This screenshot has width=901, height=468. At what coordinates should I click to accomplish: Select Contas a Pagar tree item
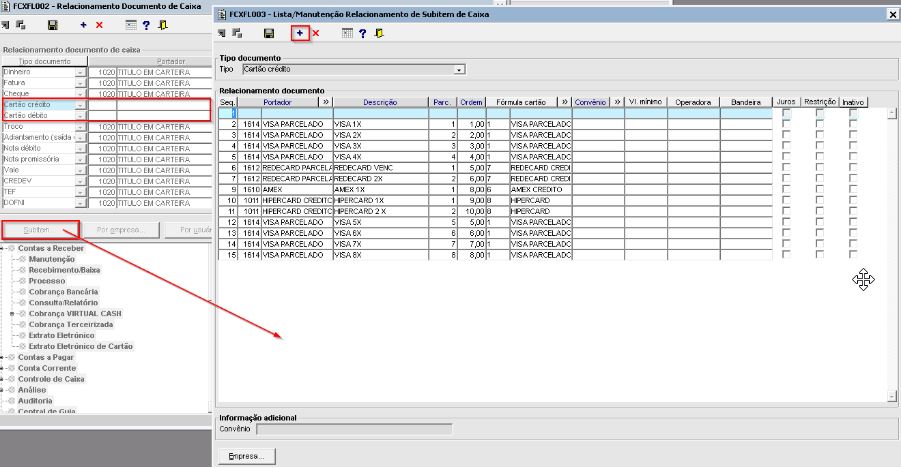point(46,358)
